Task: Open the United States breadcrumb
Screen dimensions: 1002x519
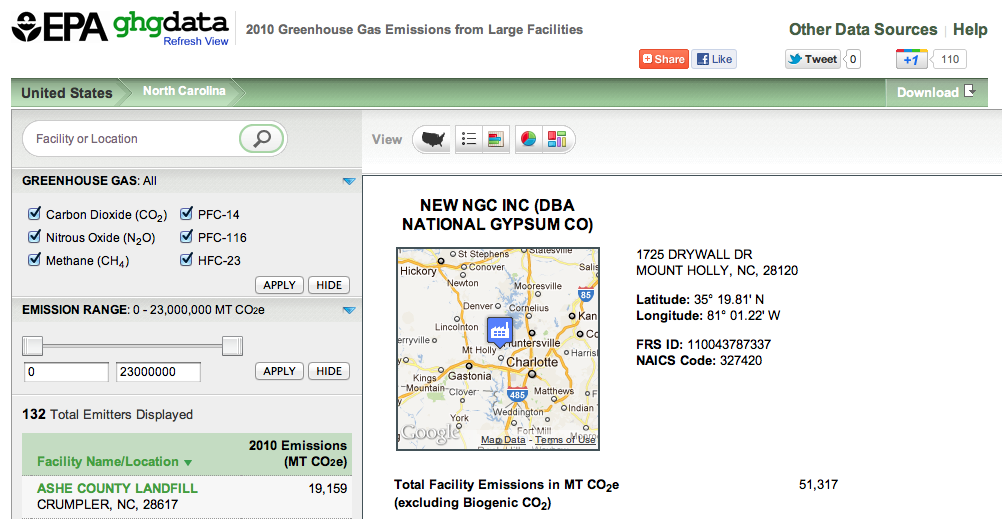Action: click(66, 93)
